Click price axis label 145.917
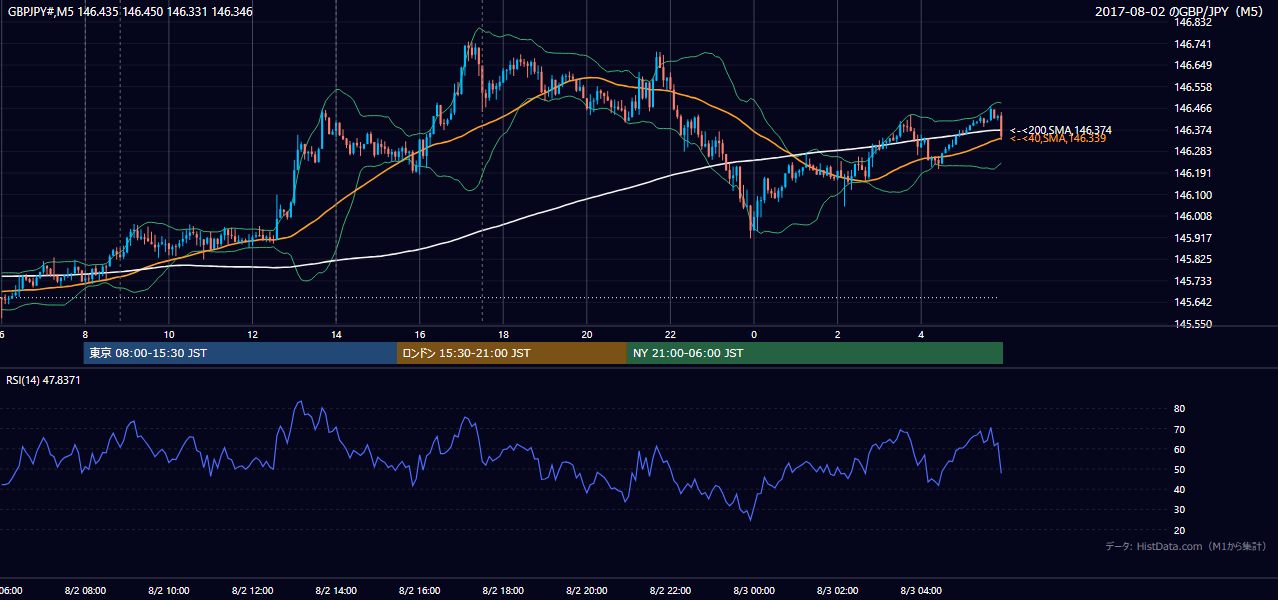Viewport: 1278px width, 600px height. [1192, 239]
